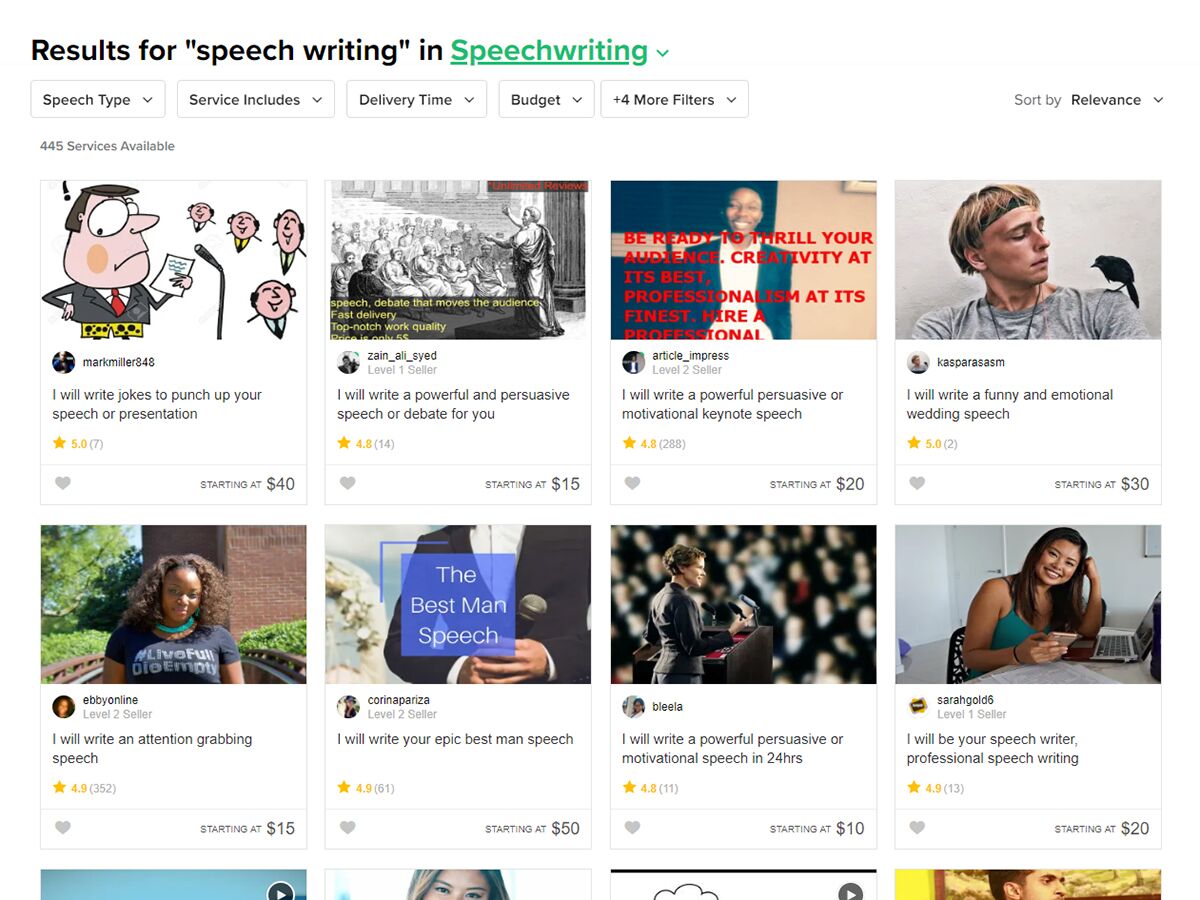Open 'funny and emotional wedding speech' gig title
Image resolution: width=1200 pixels, height=900 pixels.
1010,404
